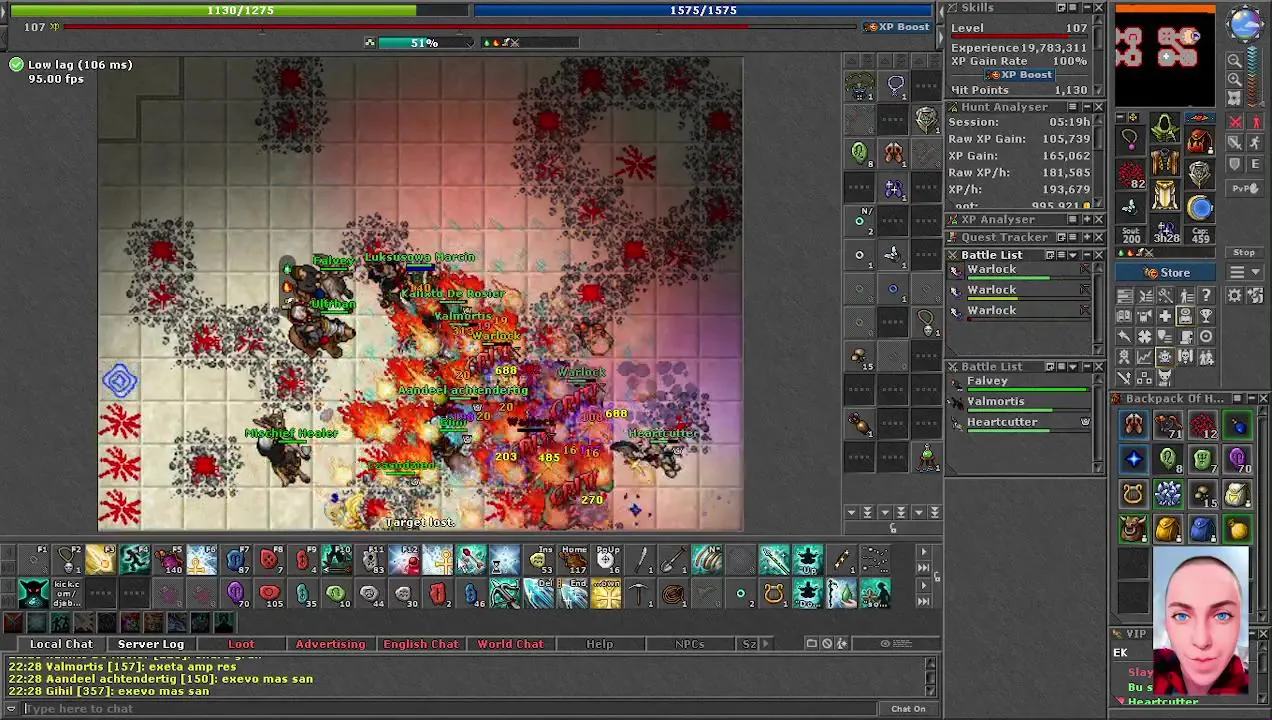This screenshot has height=720, width=1272.
Task: Click the shield equipment slot
Action: (x=1200, y=173)
